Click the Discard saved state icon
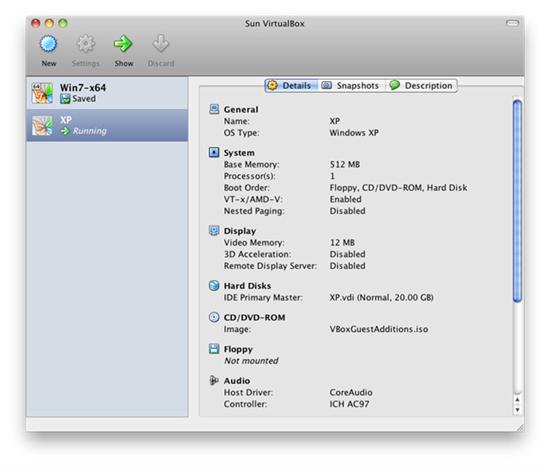 pyautogui.click(x=161, y=44)
